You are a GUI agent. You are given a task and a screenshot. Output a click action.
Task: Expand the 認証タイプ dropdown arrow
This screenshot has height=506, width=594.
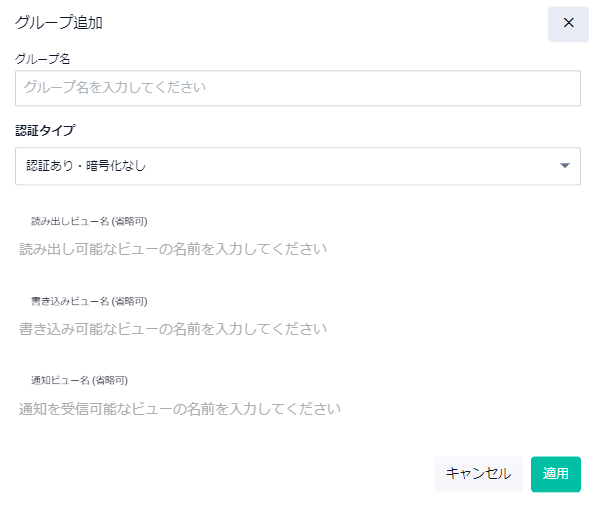pyautogui.click(x=564, y=166)
